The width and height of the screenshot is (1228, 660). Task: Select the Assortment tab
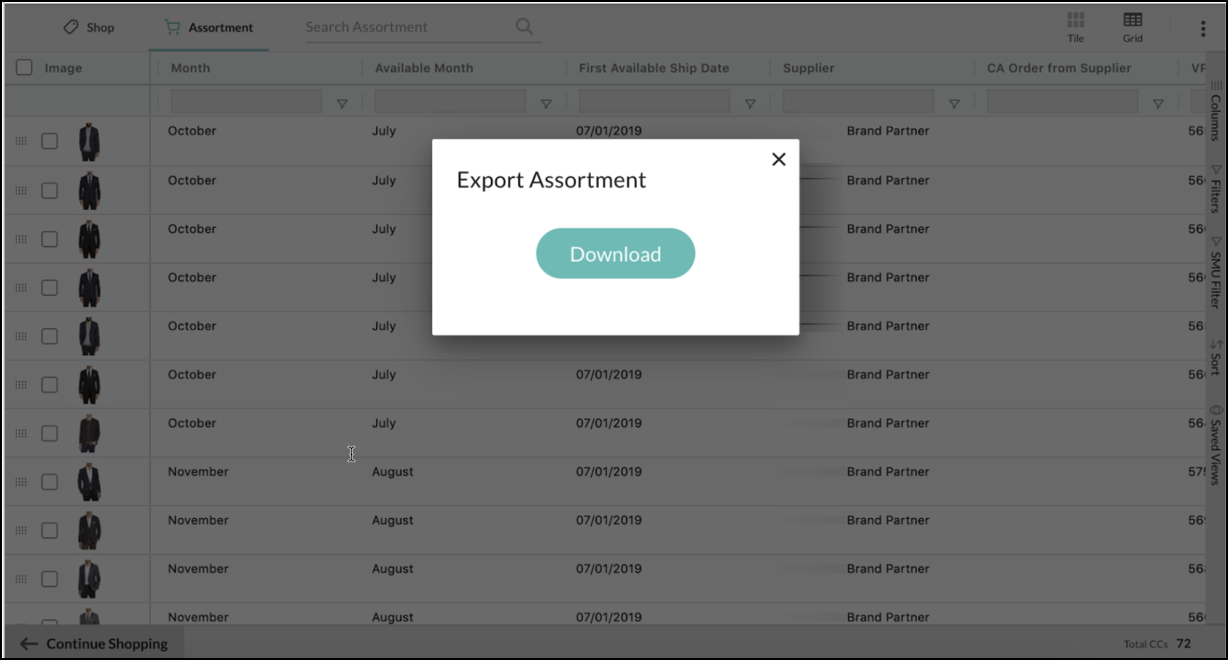(209, 27)
